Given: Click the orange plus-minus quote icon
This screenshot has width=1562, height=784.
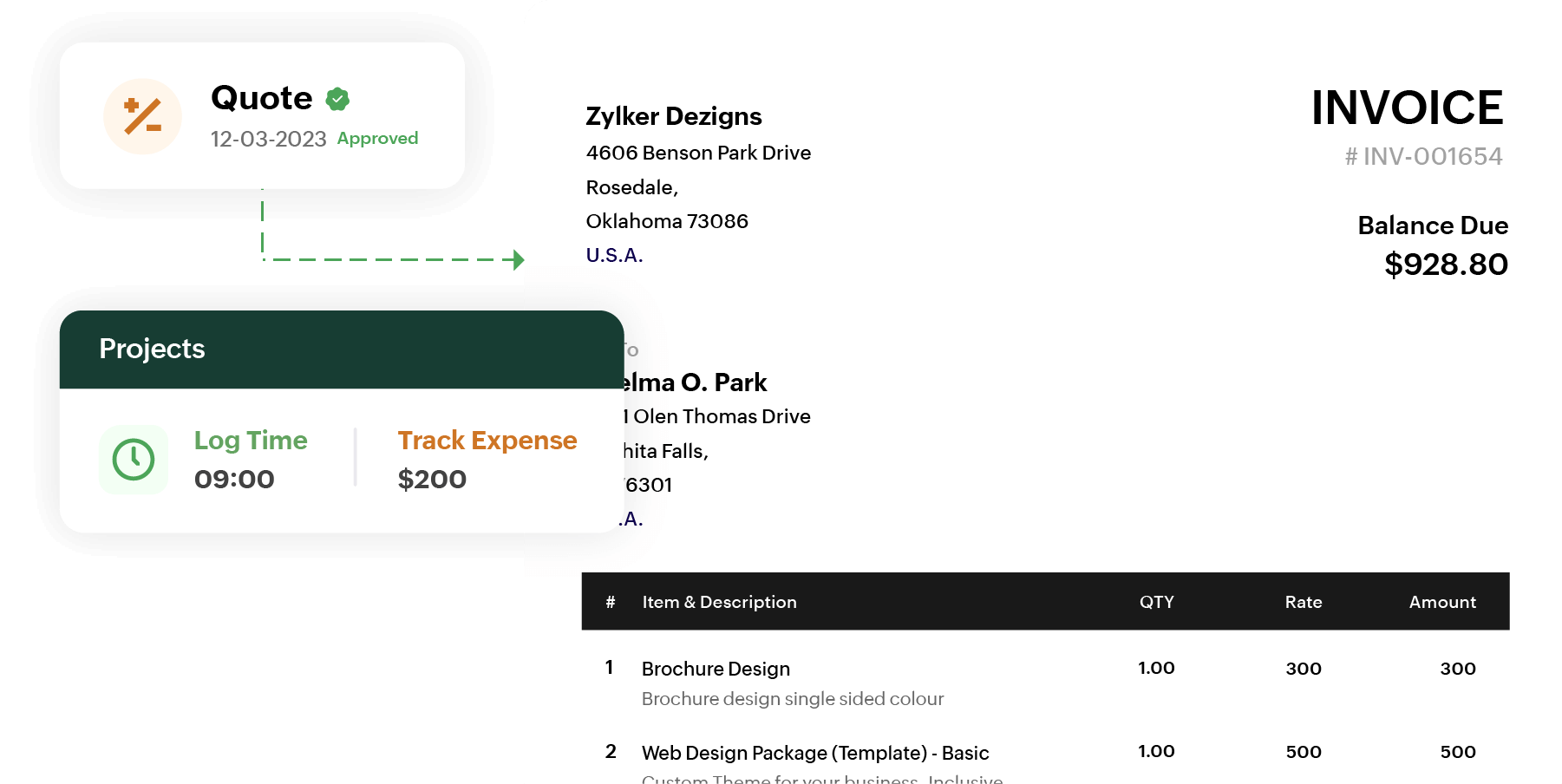Looking at the screenshot, I should tap(142, 116).
